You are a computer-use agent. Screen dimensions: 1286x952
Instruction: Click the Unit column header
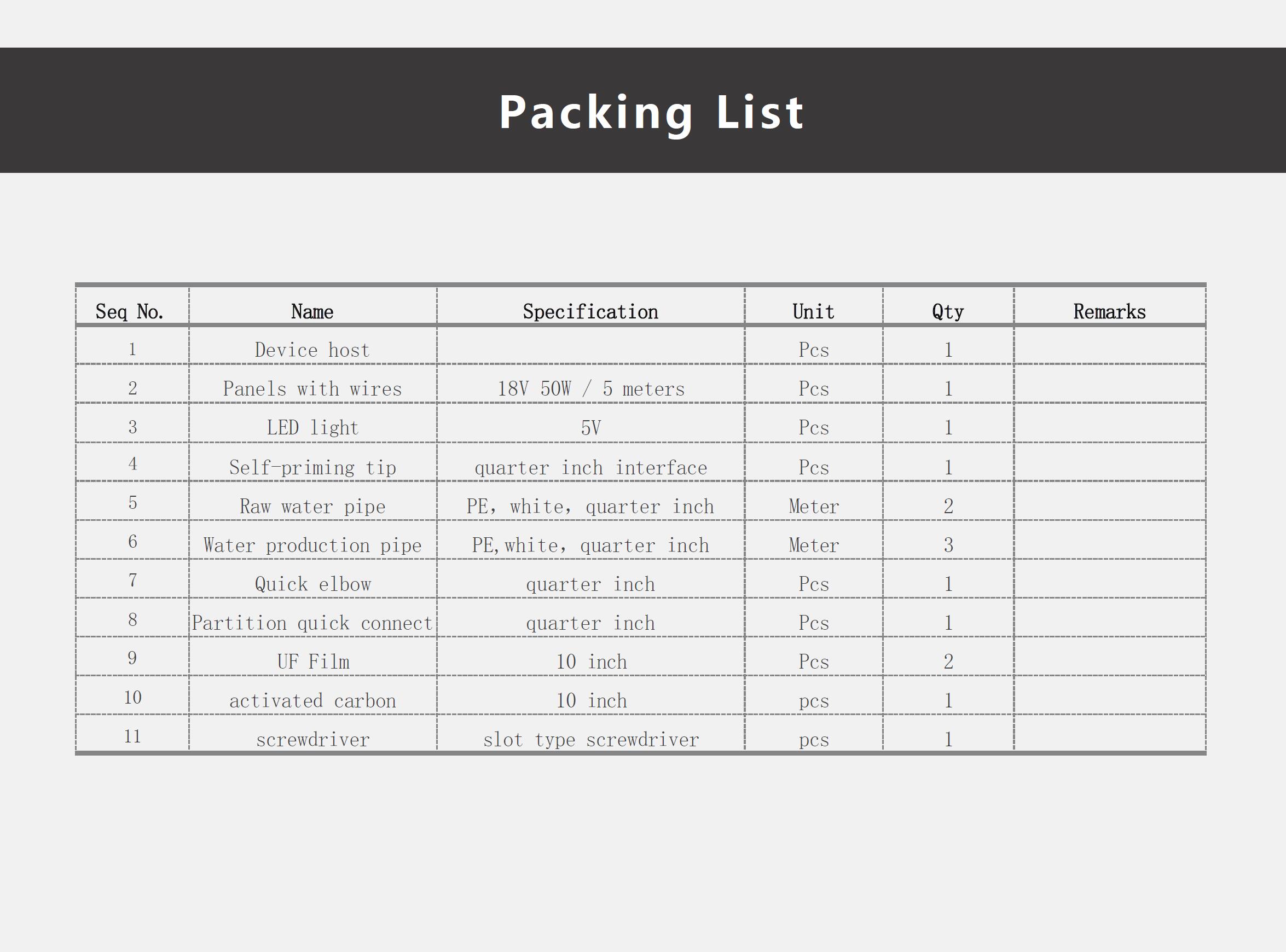[813, 311]
